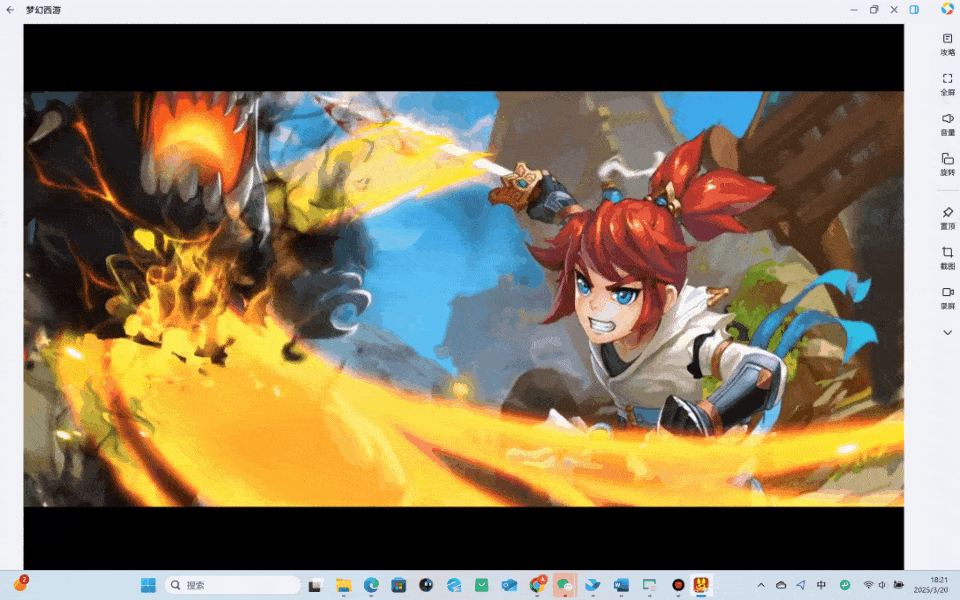Viewport: 960px width, 600px height.
Task: Click the game video area showing the red-haired character
Action: [x=463, y=299]
